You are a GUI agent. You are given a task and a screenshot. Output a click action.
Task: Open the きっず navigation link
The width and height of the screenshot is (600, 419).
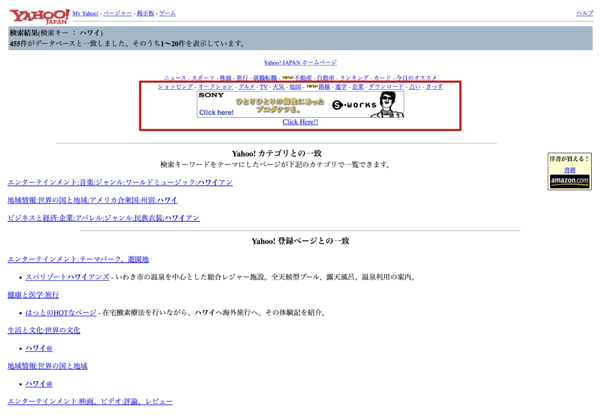[x=434, y=87]
